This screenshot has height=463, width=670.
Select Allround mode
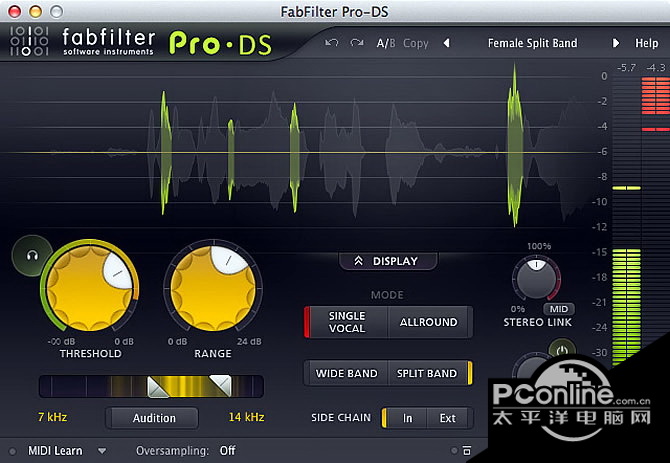(429, 322)
